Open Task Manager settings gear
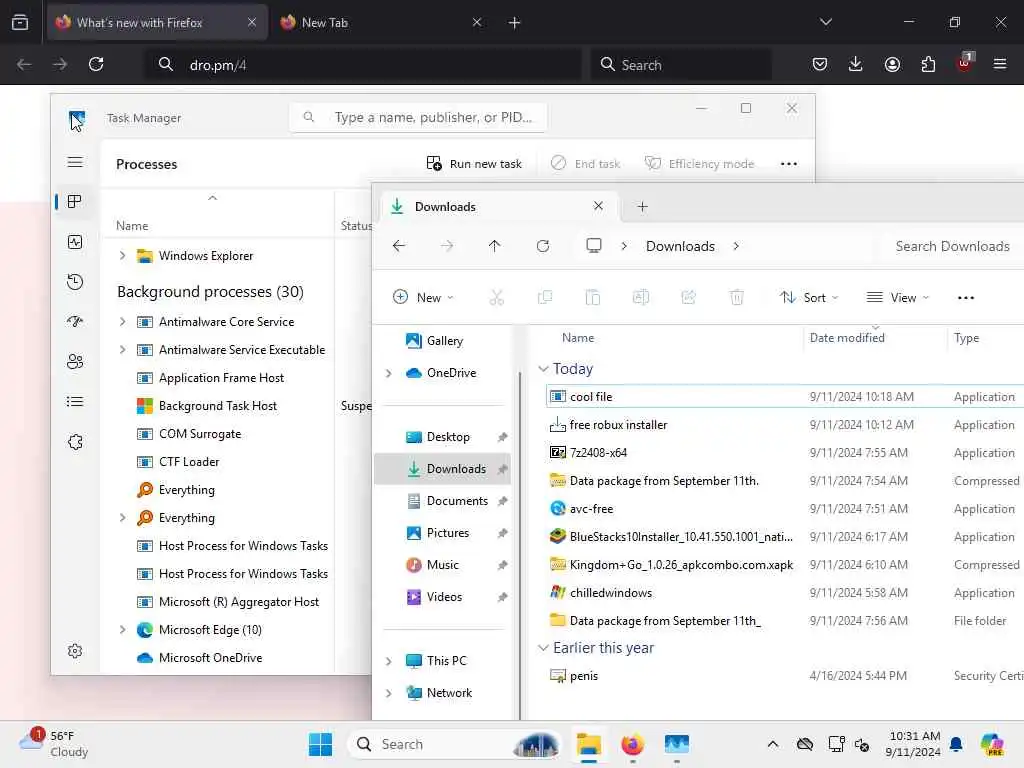 (75, 651)
